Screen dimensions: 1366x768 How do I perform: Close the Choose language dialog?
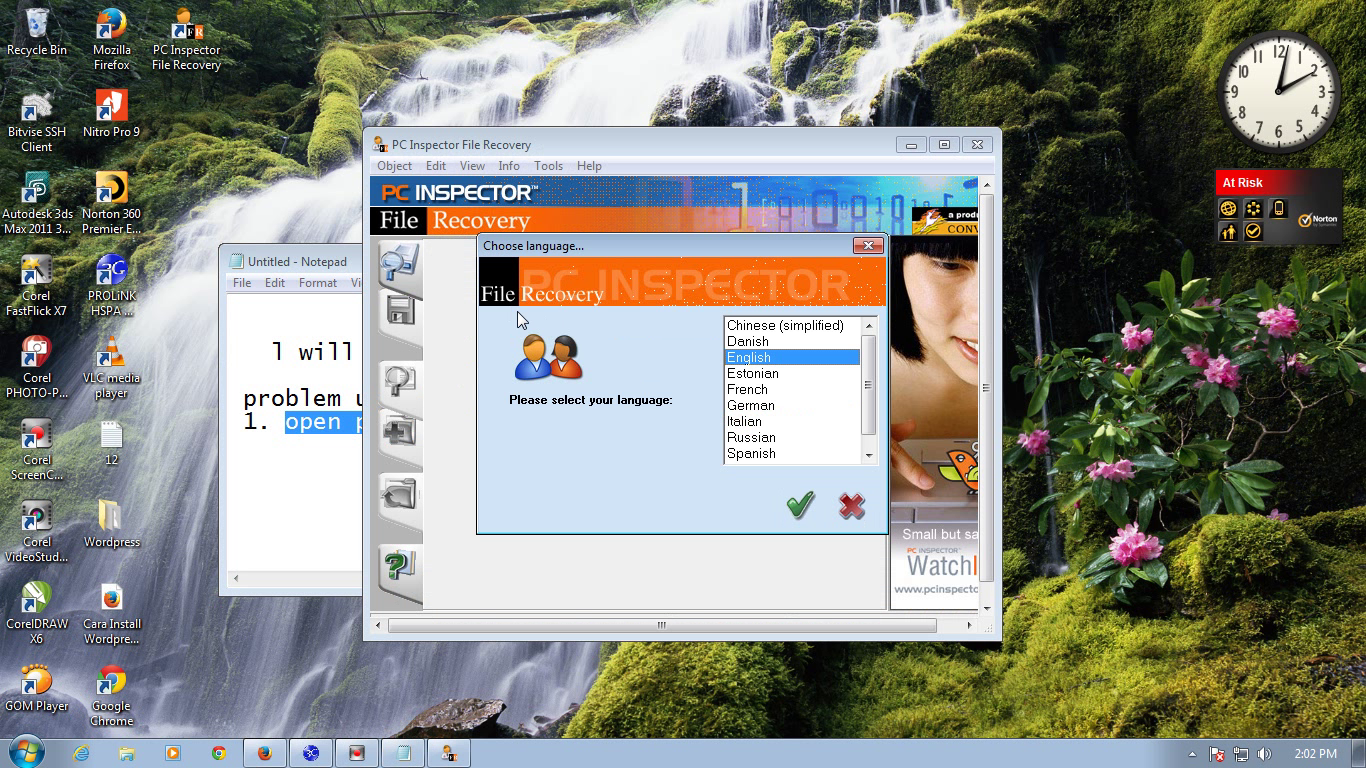pyautogui.click(x=868, y=246)
